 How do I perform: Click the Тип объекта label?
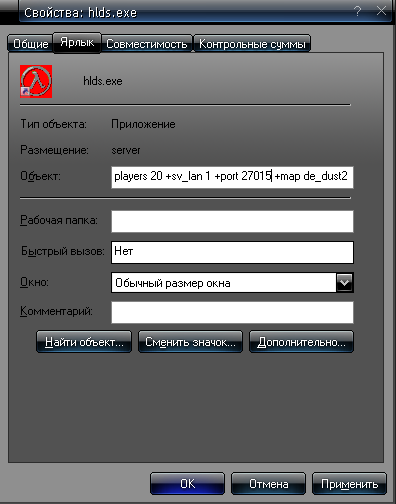53,124
